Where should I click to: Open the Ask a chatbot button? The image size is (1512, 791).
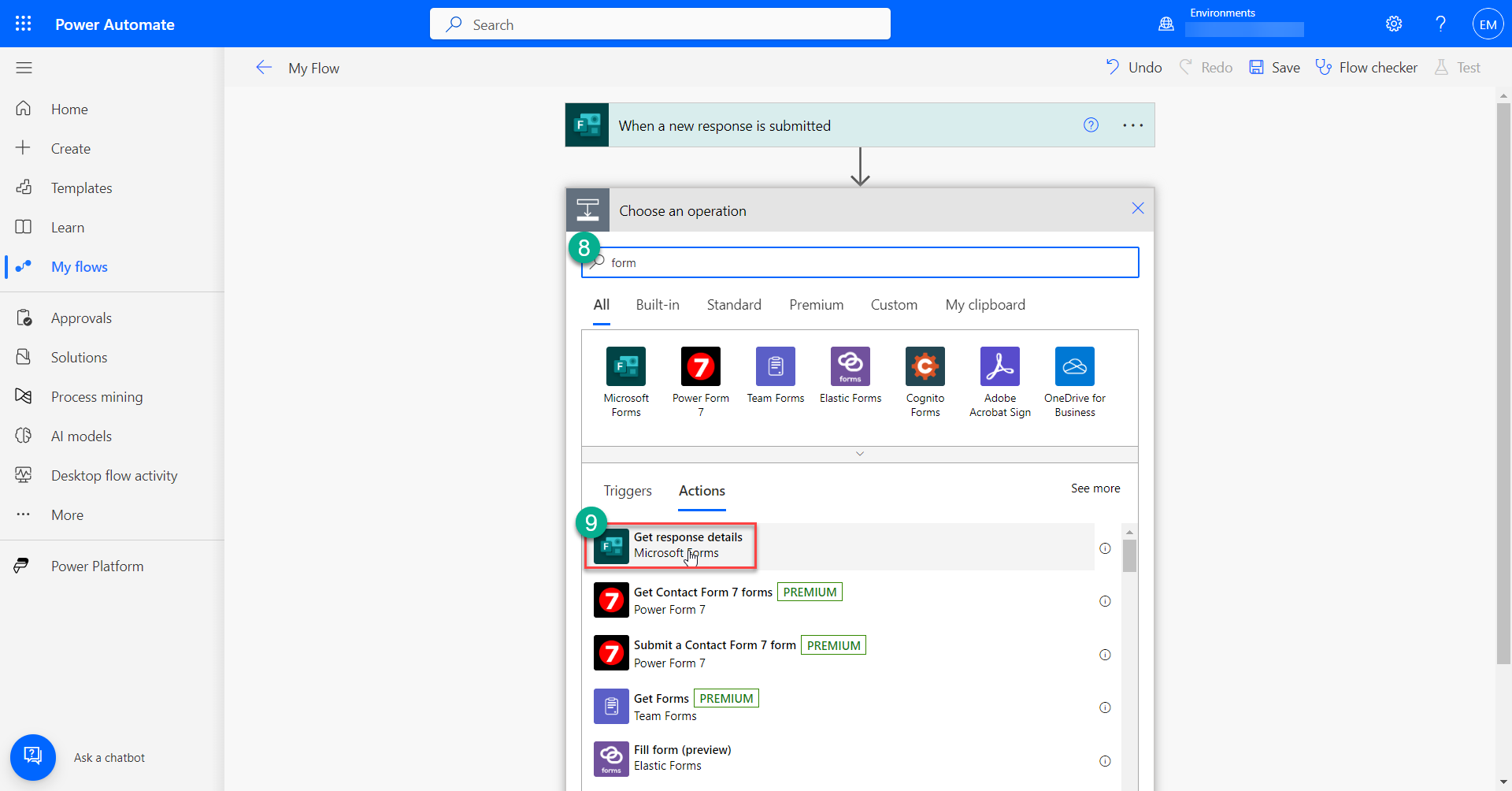pos(33,757)
